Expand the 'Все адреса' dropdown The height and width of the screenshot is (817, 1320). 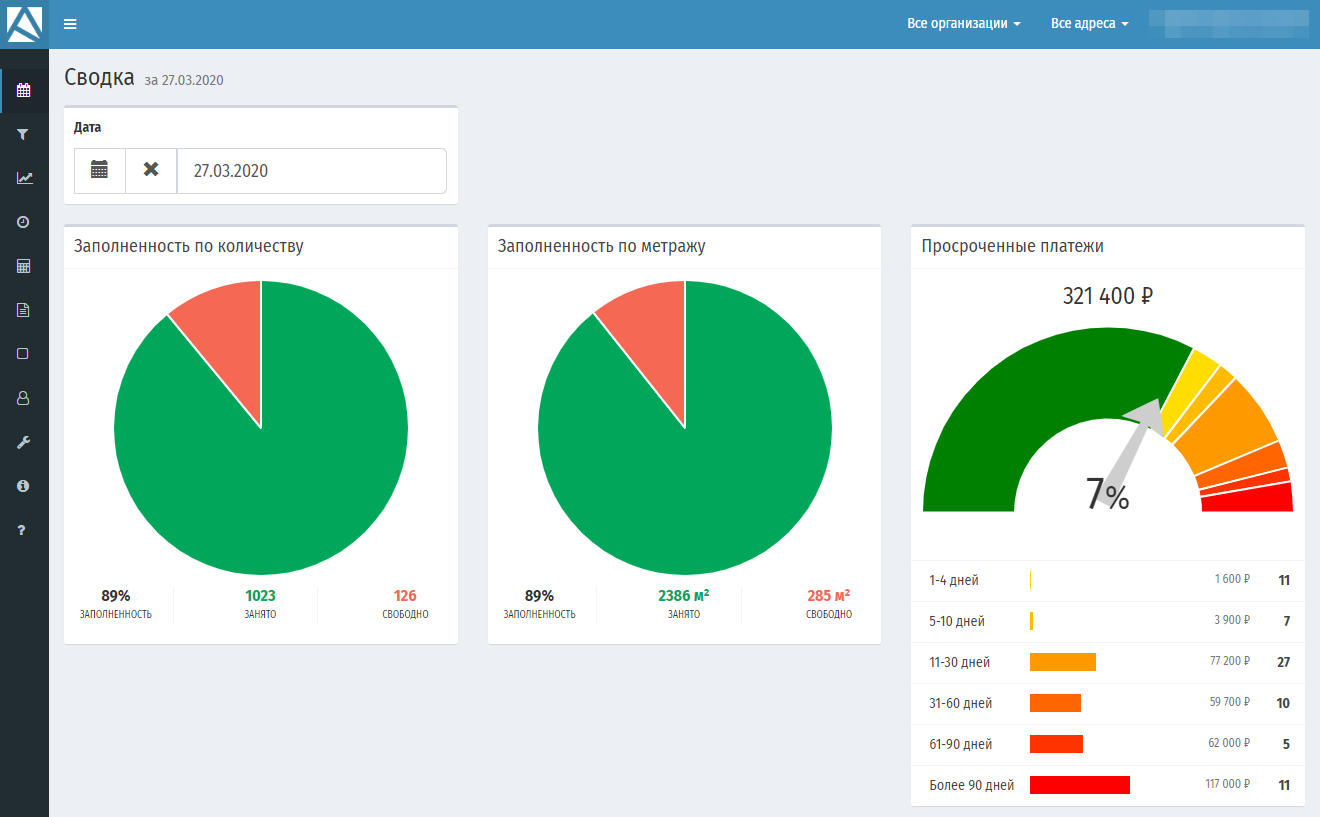pyautogui.click(x=1089, y=24)
